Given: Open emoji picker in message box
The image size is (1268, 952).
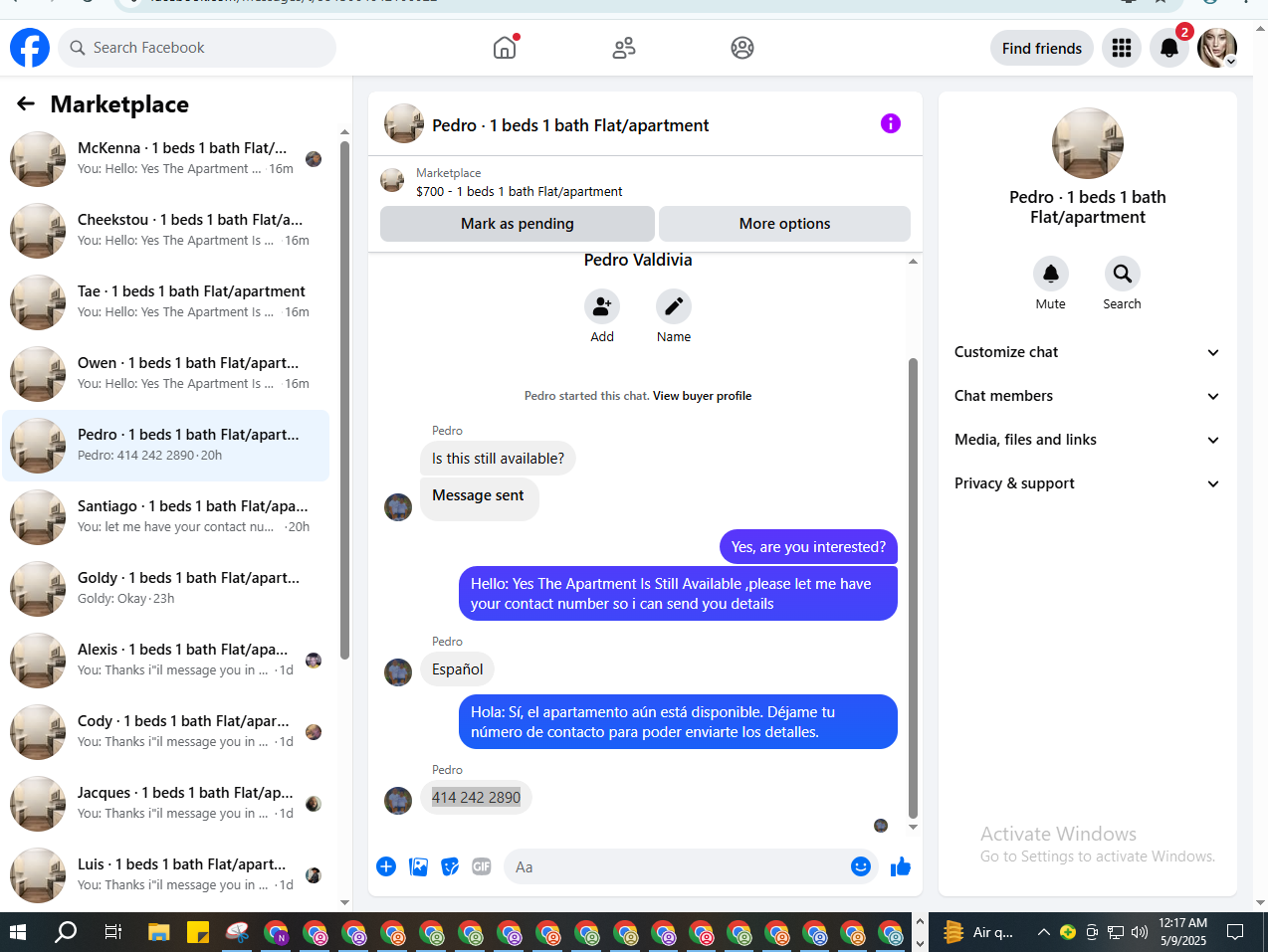Looking at the screenshot, I should click(x=861, y=866).
